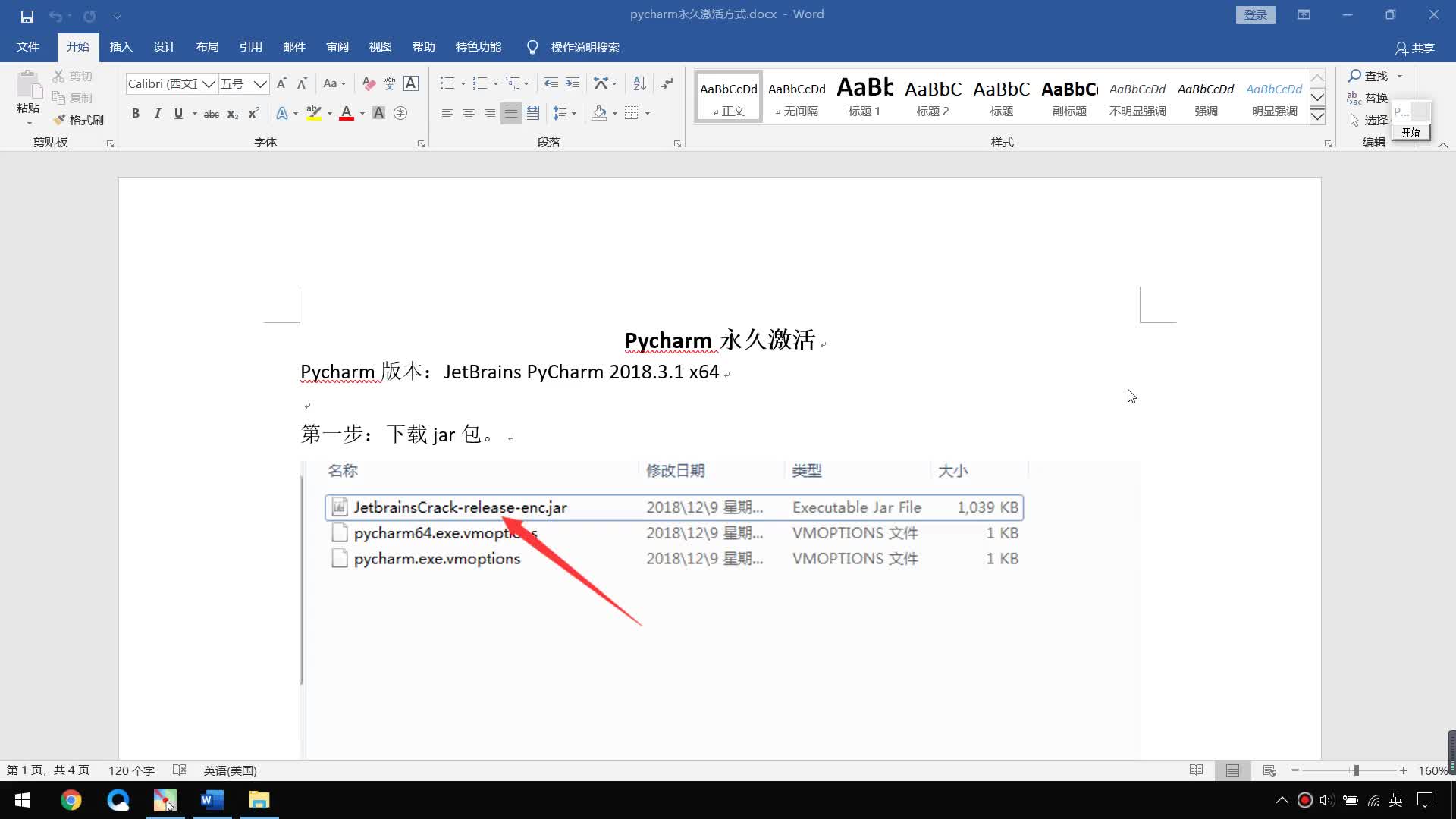
Task: Click the Clear All Formatting icon
Action: click(369, 83)
